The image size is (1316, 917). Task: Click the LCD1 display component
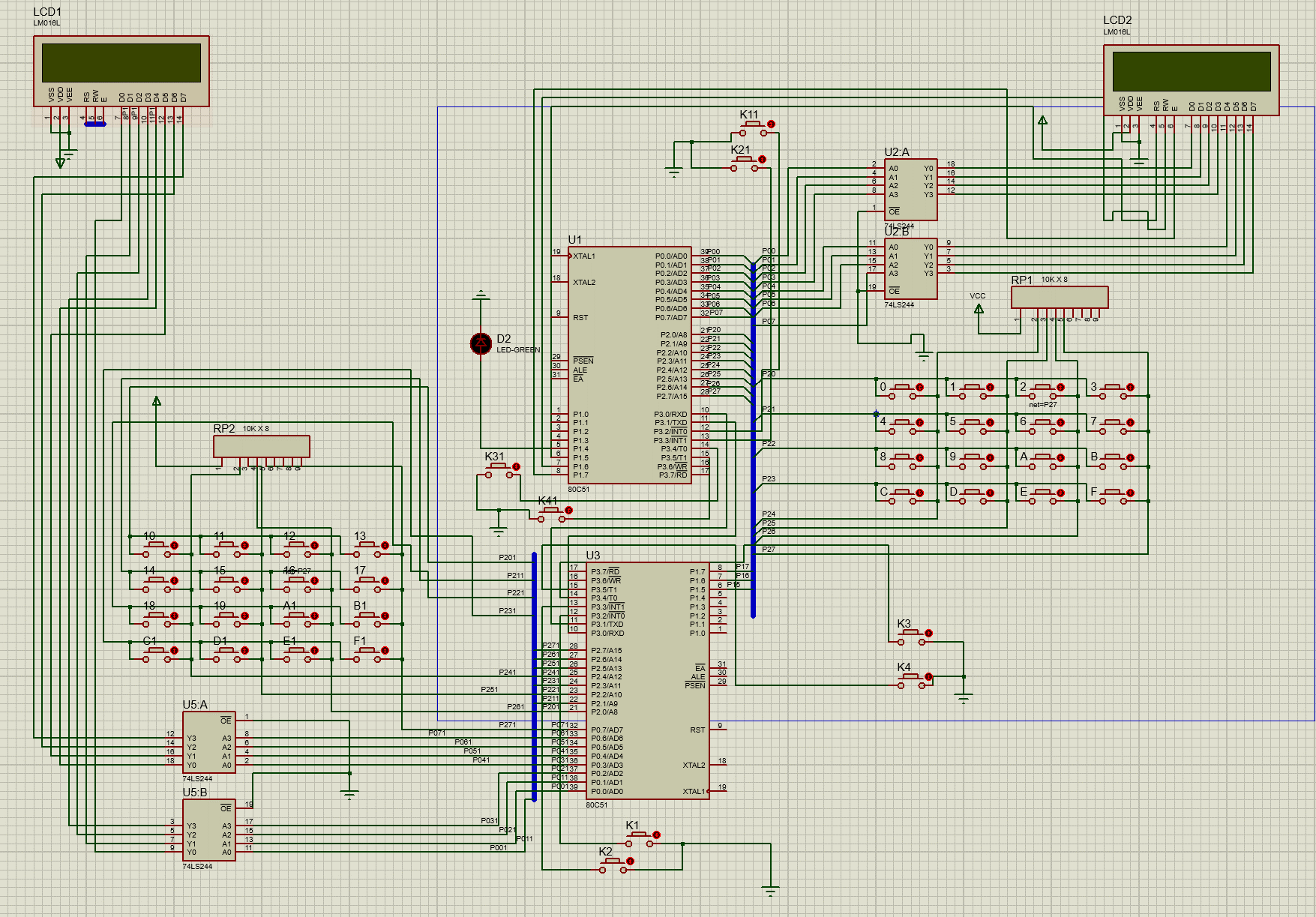tap(121, 63)
